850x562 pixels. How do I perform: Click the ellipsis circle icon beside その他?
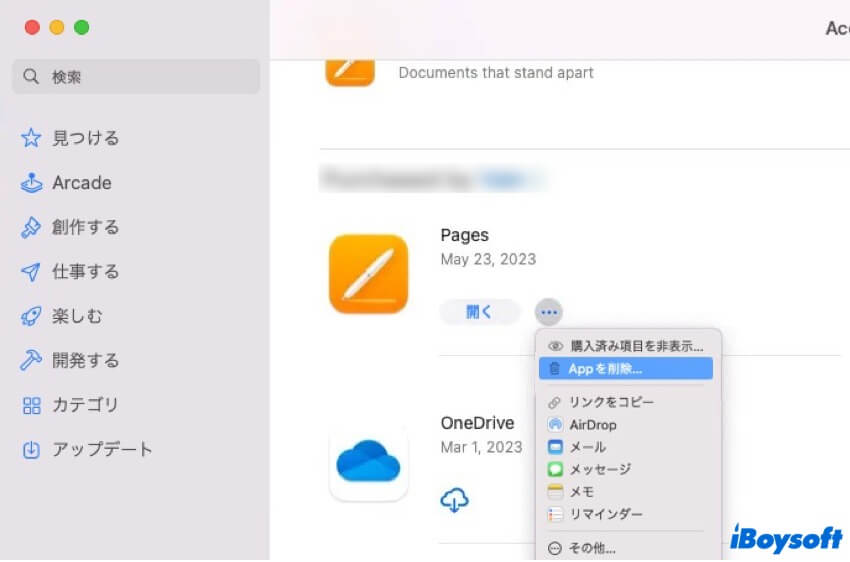555,548
